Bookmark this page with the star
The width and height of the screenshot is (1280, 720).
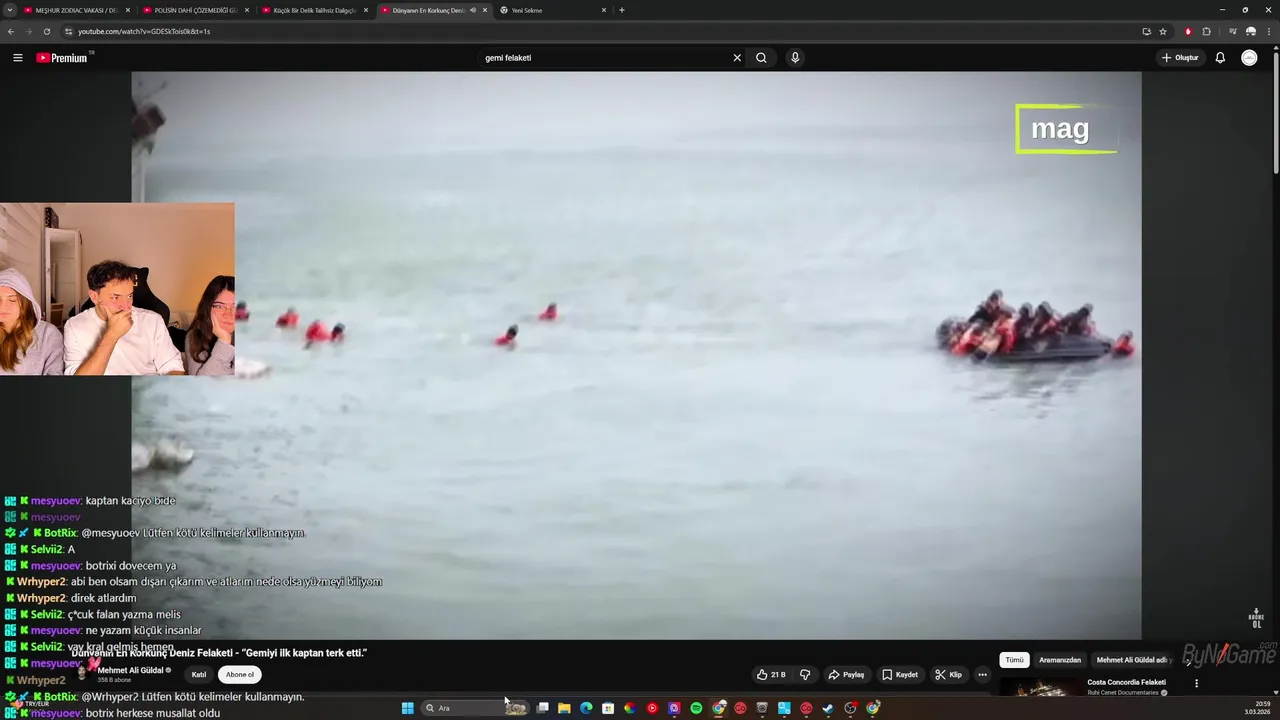1163,31
